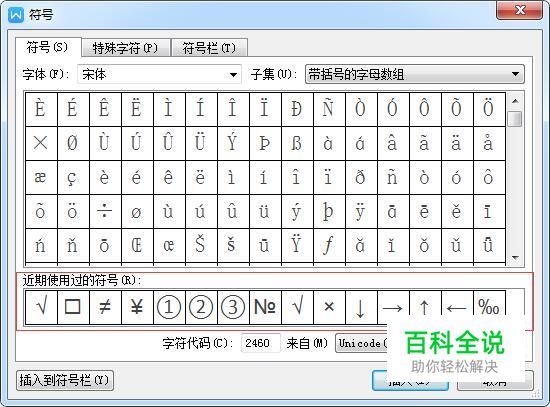Select the 符号(S) tab
This screenshot has width=550, height=407.
coord(48,47)
